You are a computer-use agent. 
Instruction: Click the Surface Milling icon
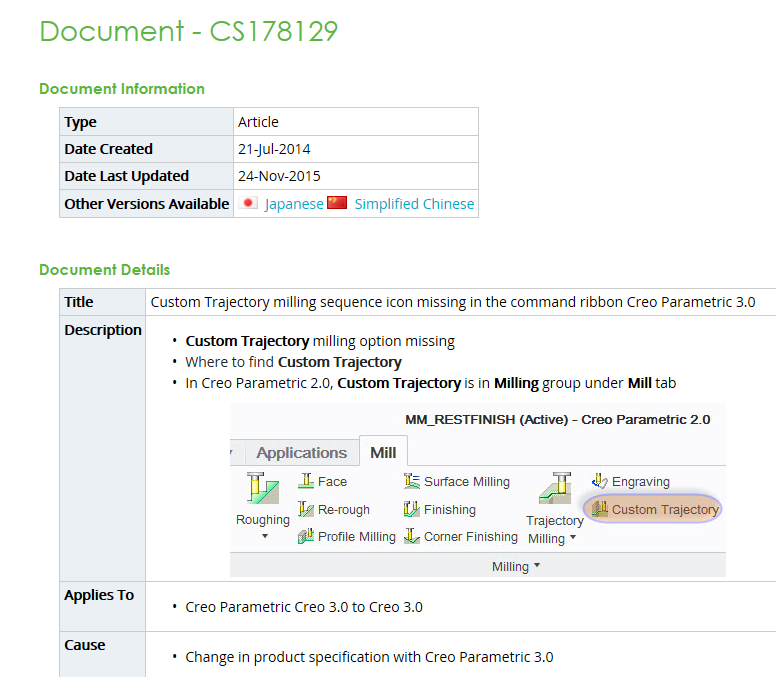412,481
